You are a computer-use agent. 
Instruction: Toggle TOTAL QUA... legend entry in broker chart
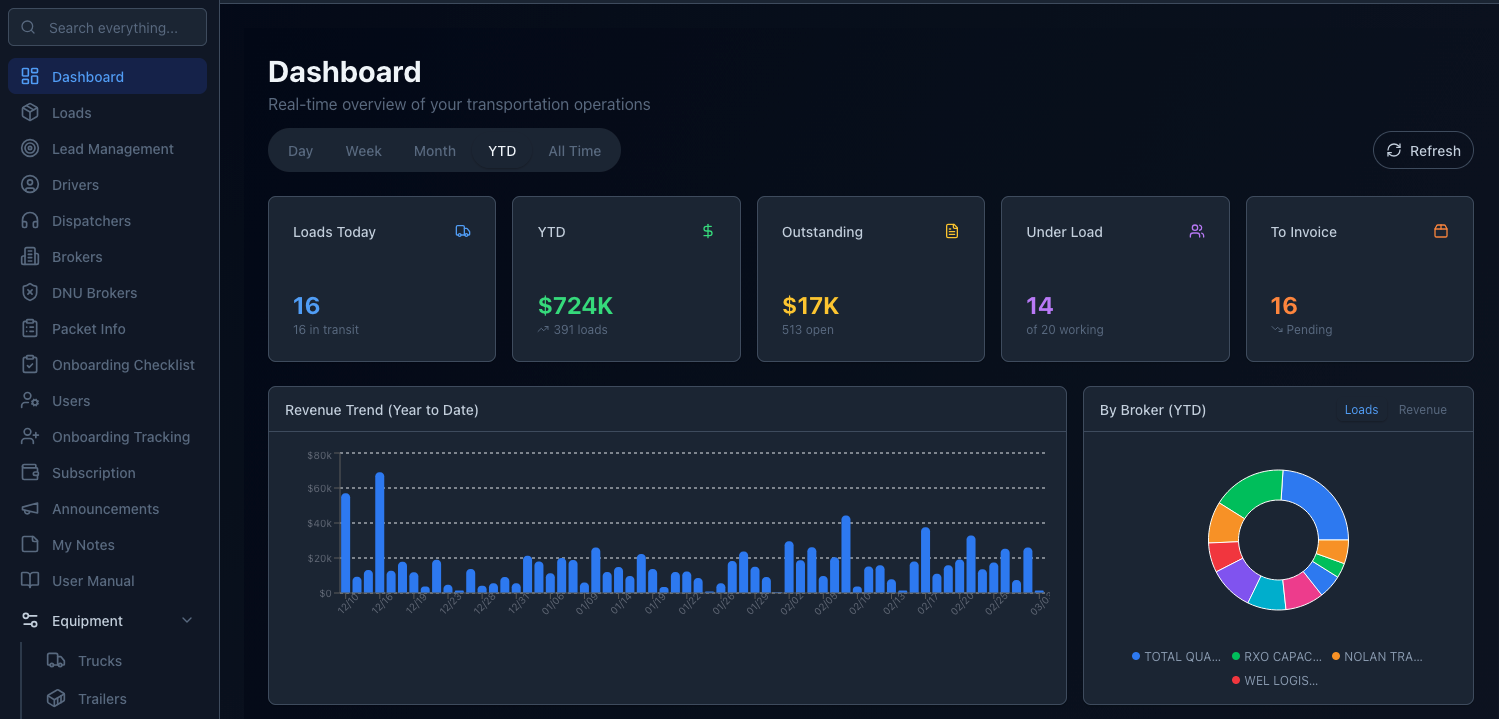(1177, 657)
